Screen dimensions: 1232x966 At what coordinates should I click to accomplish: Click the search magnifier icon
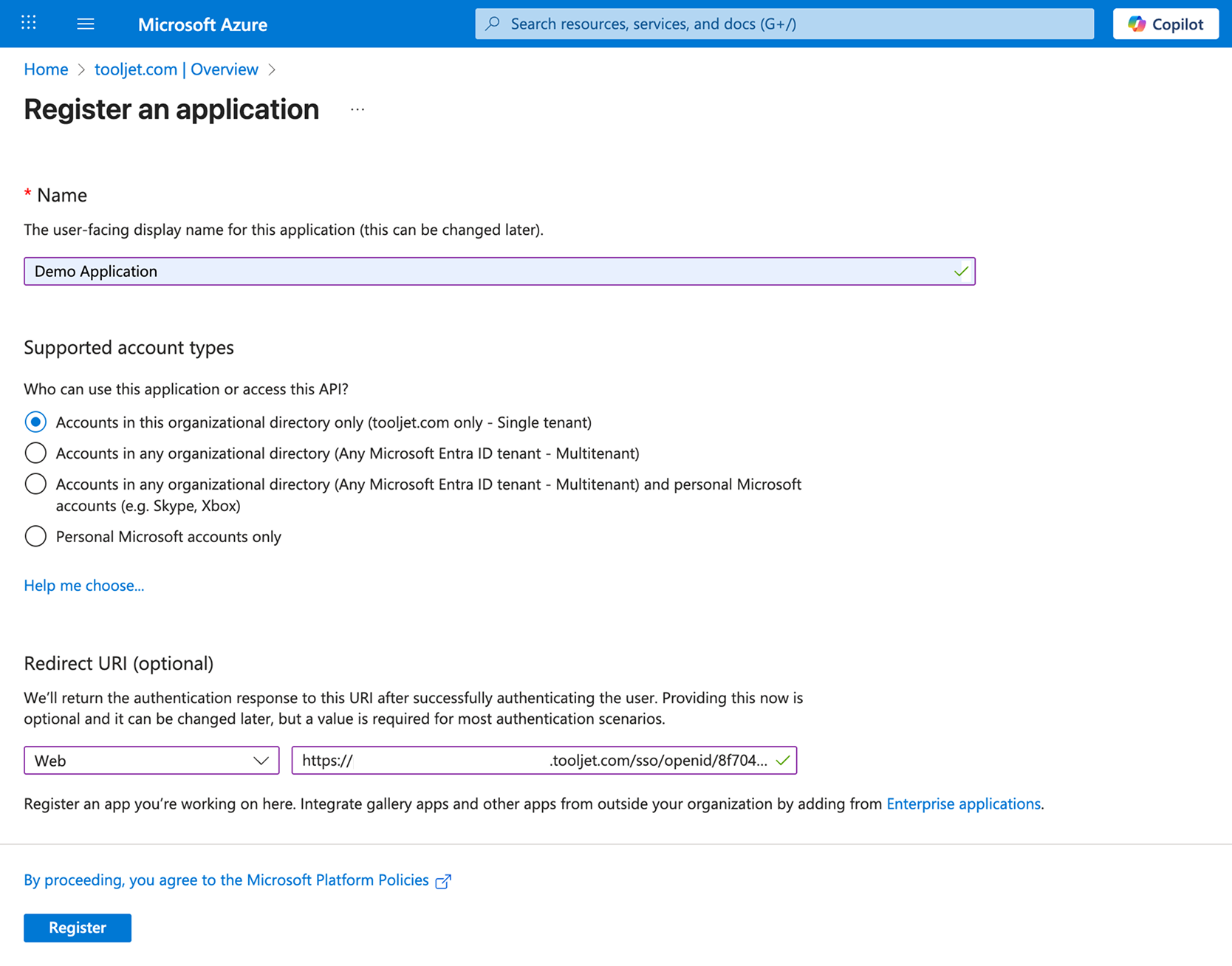(493, 24)
